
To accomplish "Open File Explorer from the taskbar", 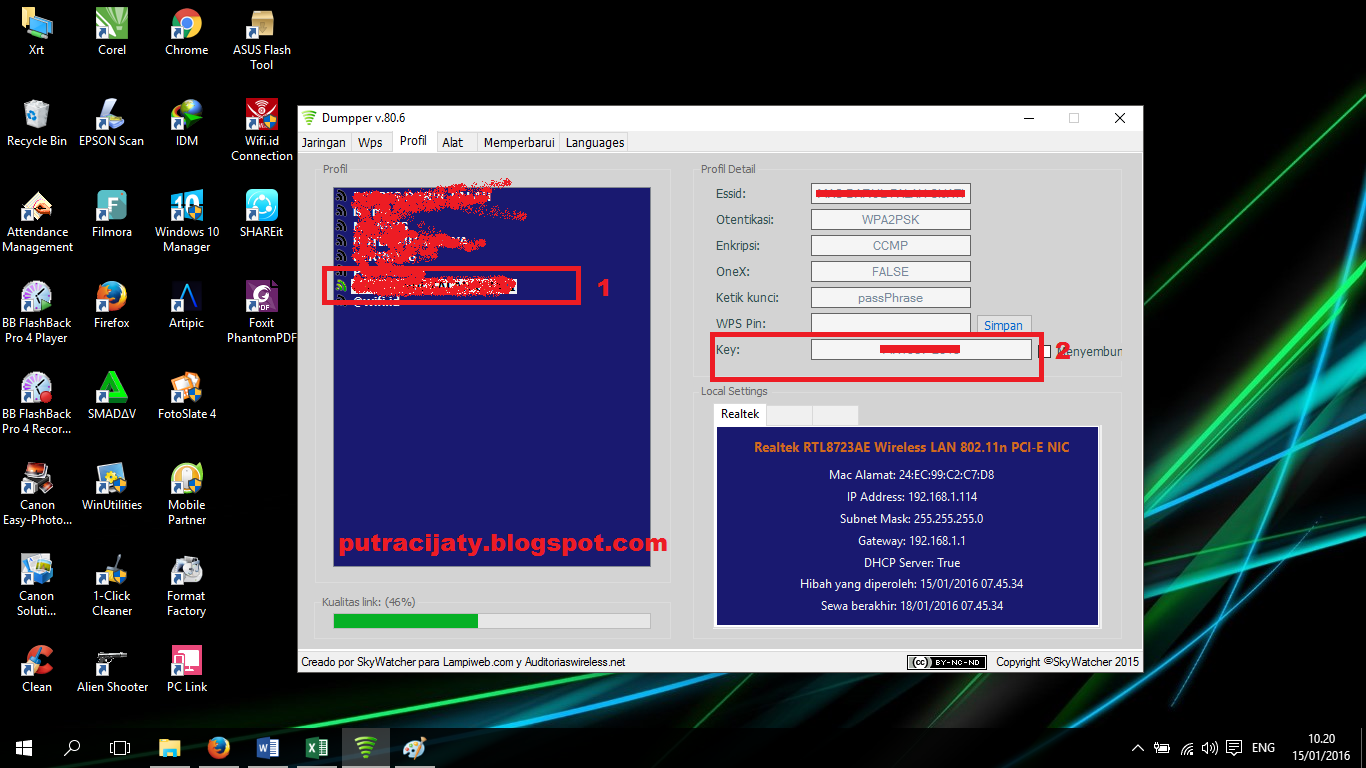I will 169,747.
